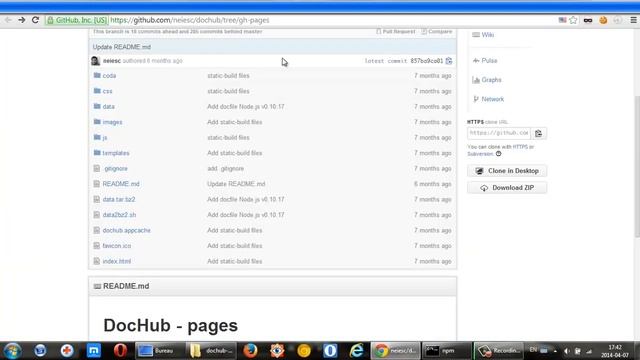Open 'Update README.md' commit message in header
640x360 pixels.
coord(122,47)
